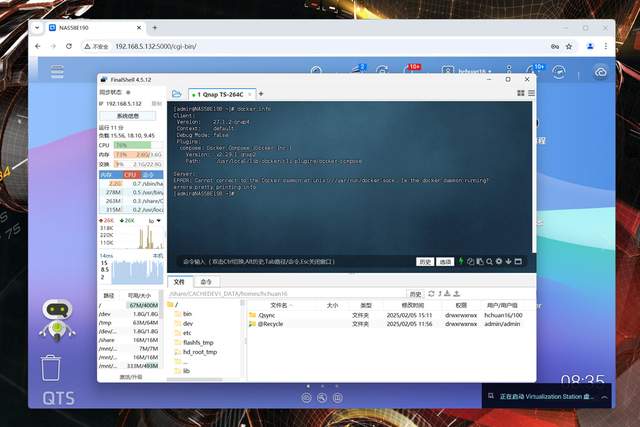Click the 激活/升级 link at sidebar bottom
The width and height of the screenshot is (640, 427).
[x=131, y=377]
